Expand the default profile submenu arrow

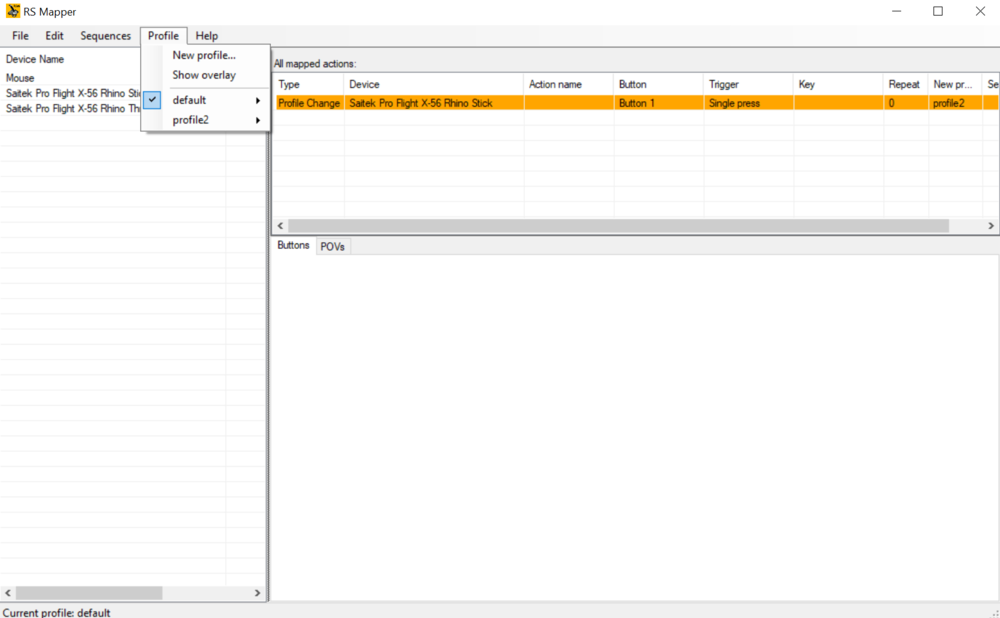(258, 101)
